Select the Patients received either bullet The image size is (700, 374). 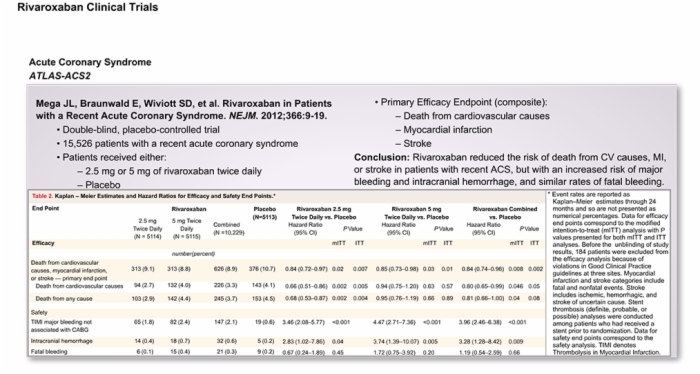(x=112, y=158)
